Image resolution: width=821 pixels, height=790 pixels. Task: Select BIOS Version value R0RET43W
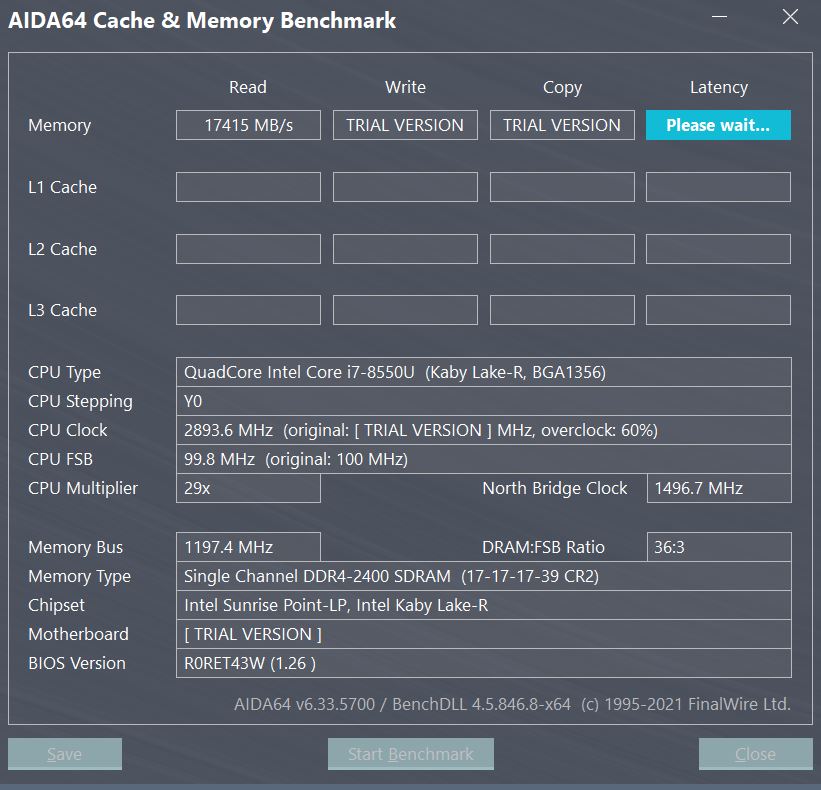[484, 663]
